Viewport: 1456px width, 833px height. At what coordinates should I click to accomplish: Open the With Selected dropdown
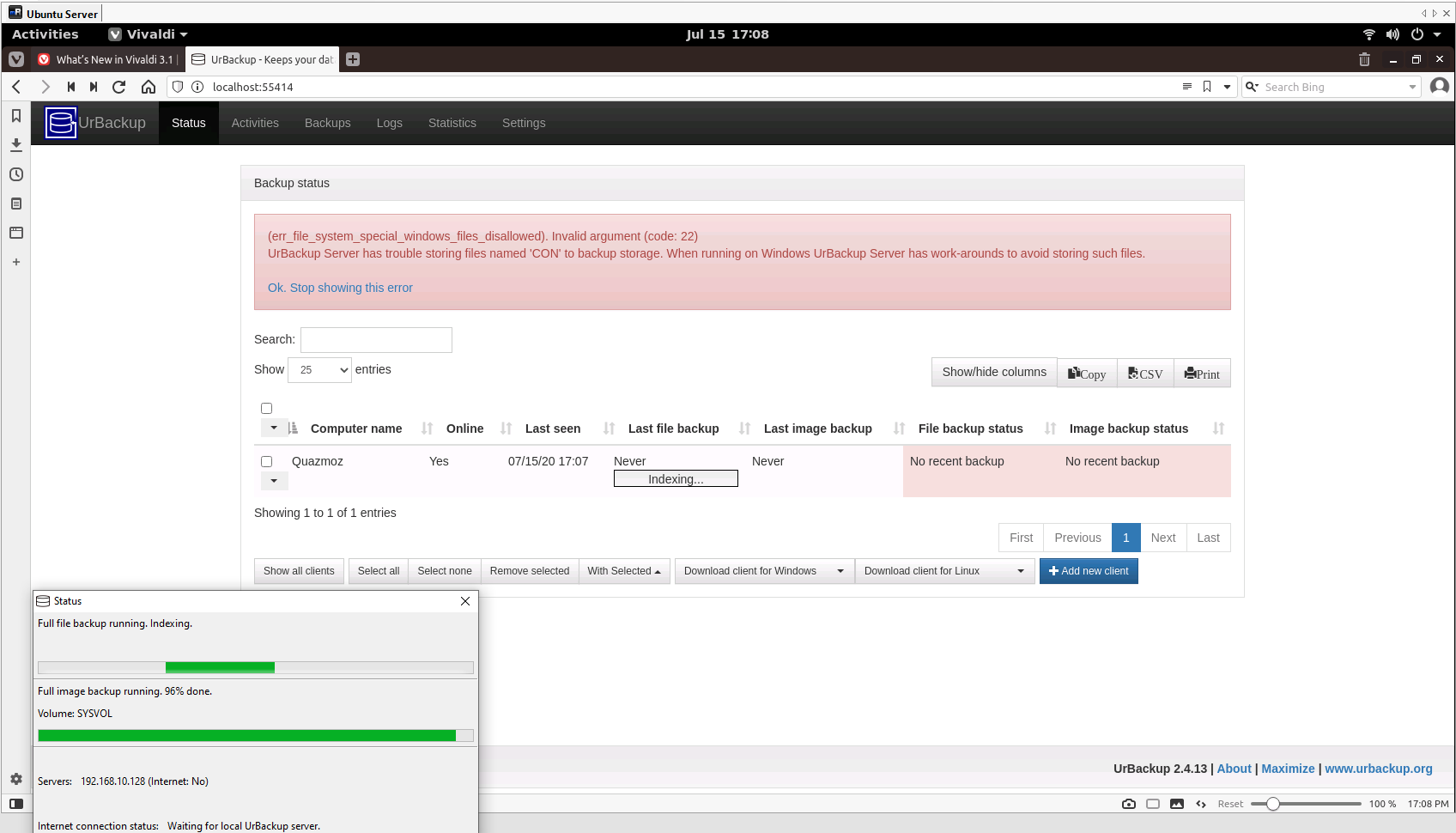point(624,571)
